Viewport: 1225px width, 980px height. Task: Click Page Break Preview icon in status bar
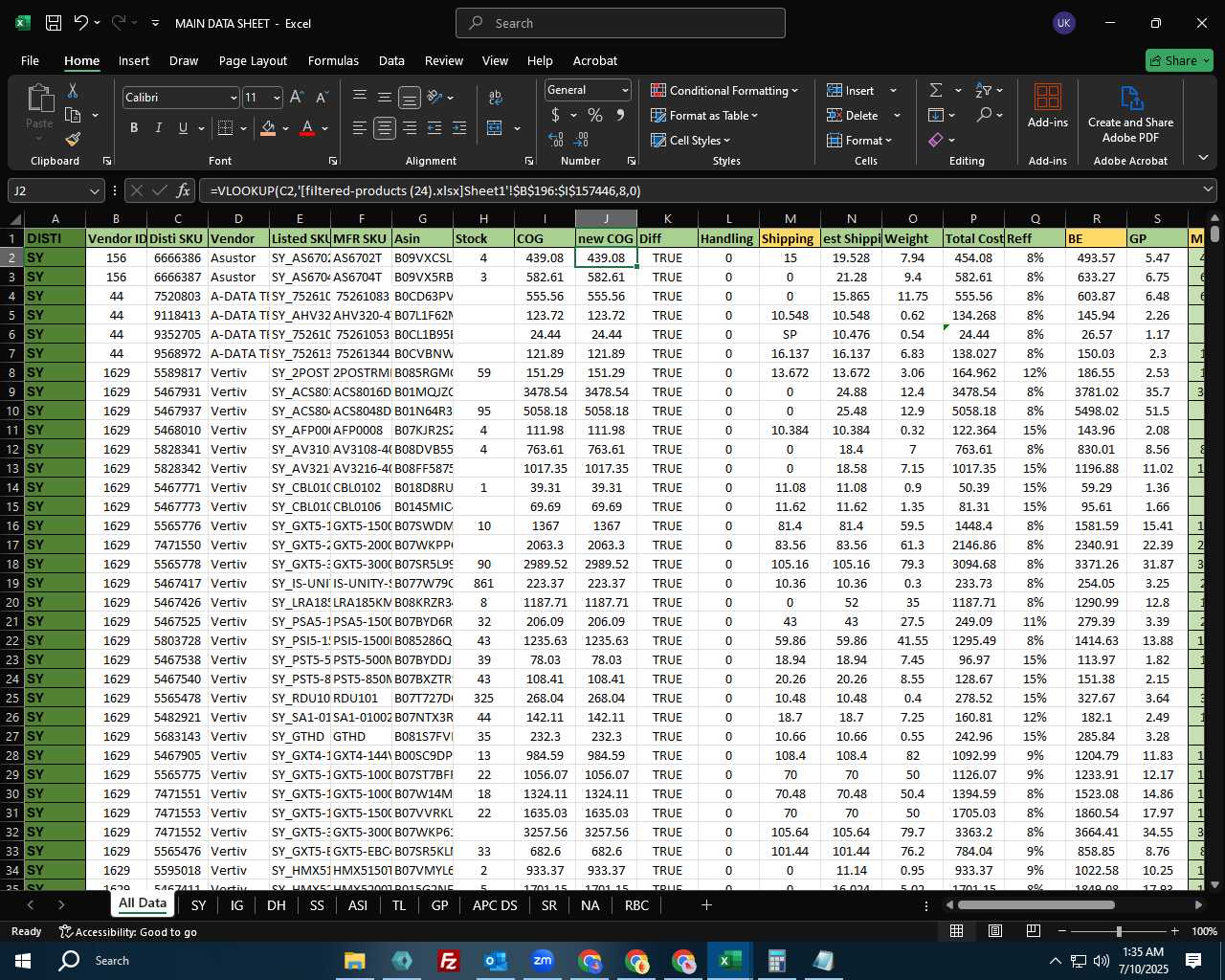pyautogui.click(x=1034, y=931)
